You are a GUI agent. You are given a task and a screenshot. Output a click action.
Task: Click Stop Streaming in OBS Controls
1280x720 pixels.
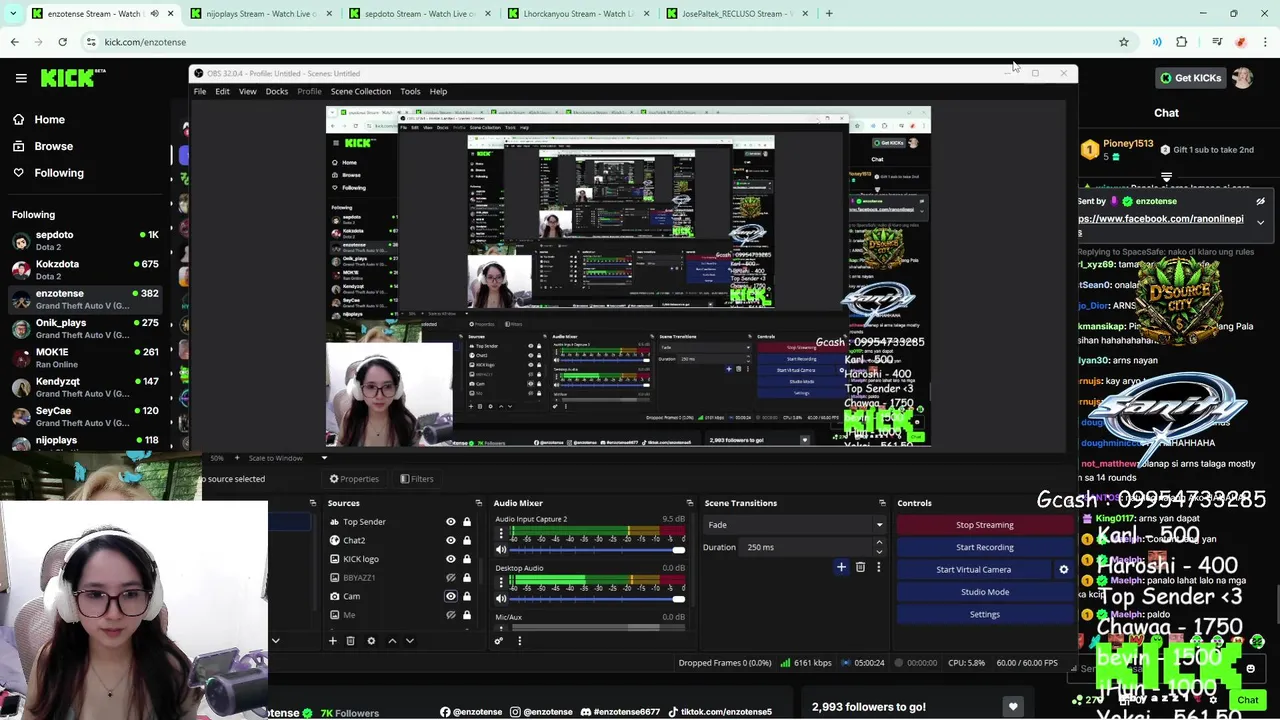click(984, 525)
